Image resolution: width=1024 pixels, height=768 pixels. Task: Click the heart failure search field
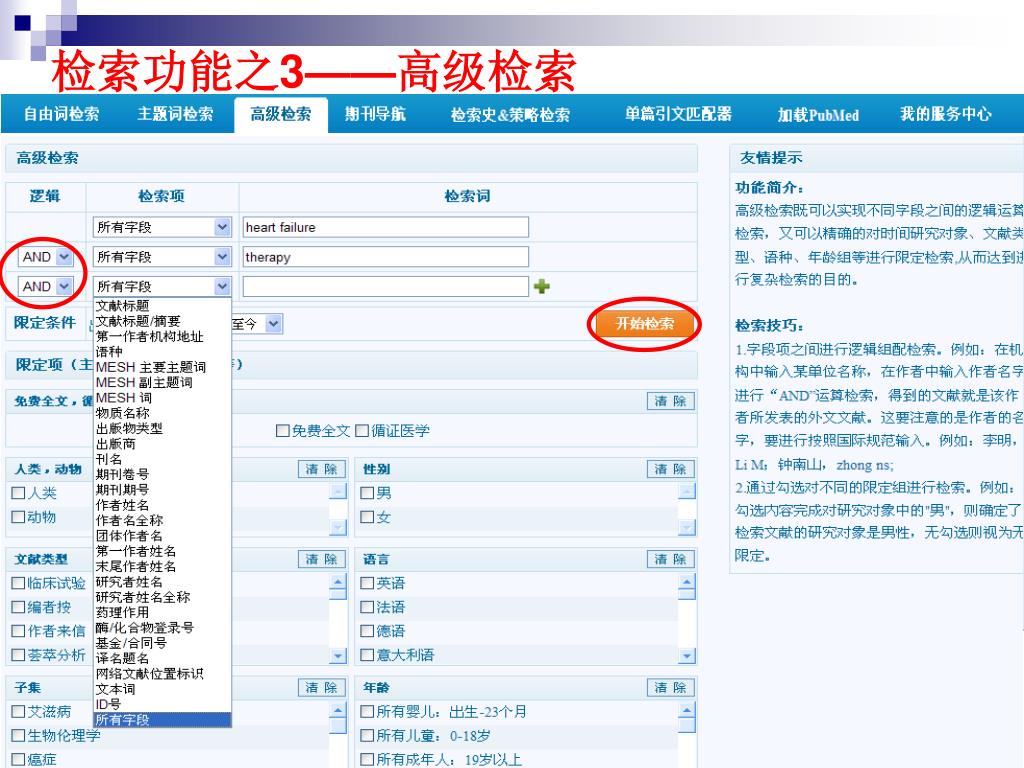coord(385,227)
